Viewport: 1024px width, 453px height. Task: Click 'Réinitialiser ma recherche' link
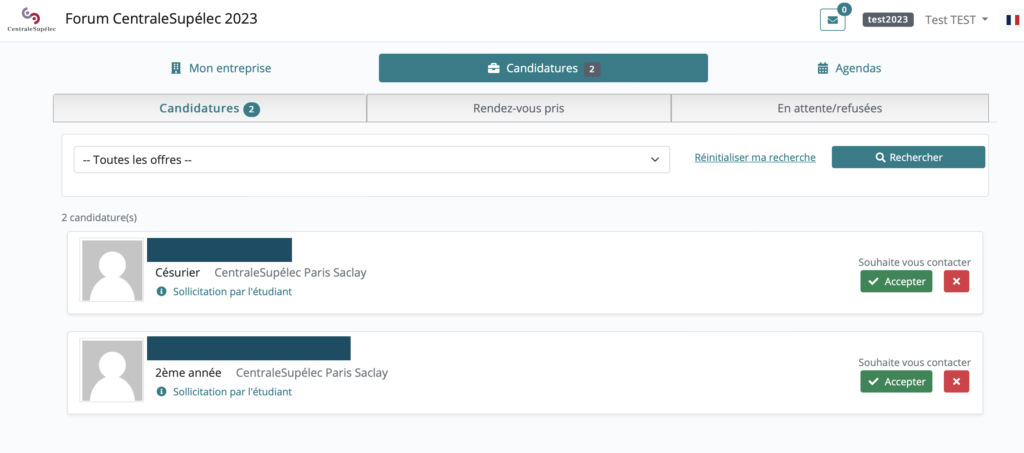tap(755, 158)
